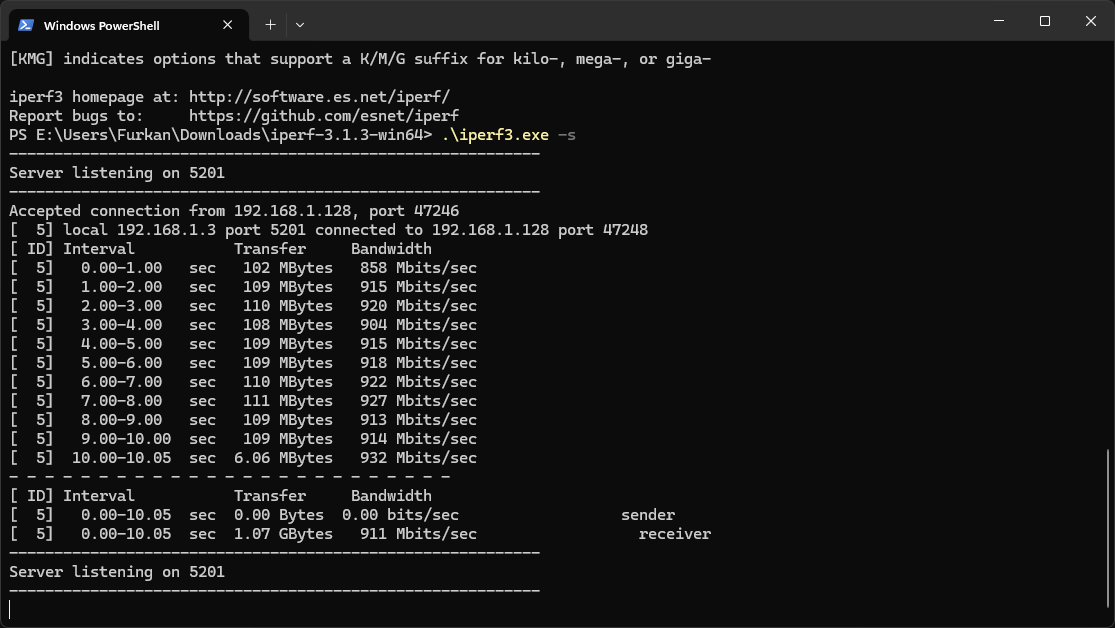Click the 'local 192.168.1.3 port 5201' line

(329, 230)
